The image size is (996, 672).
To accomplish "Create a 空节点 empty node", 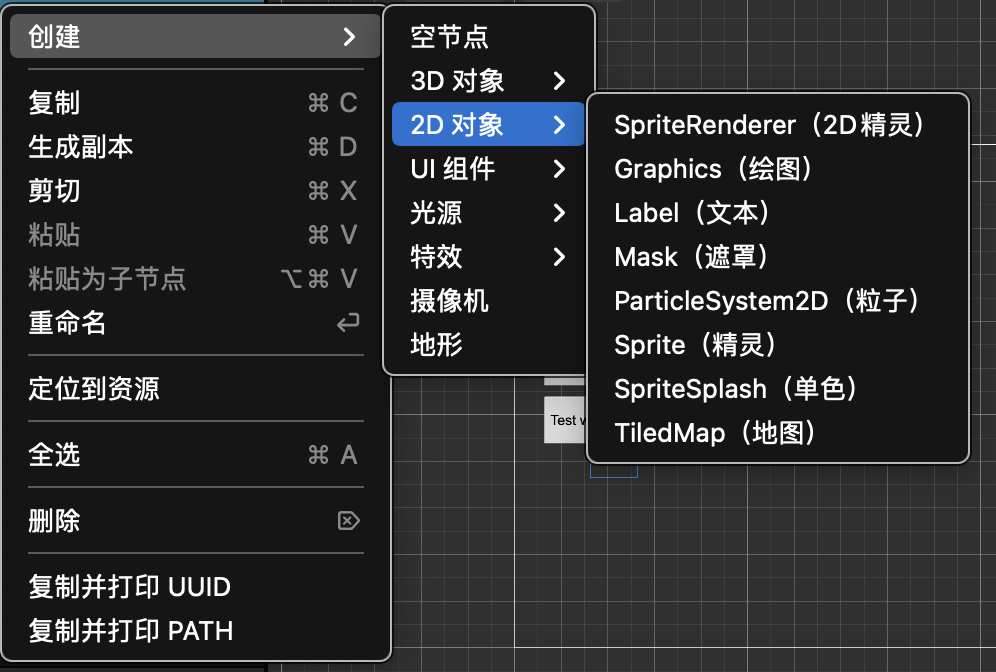I will [488, 36].
